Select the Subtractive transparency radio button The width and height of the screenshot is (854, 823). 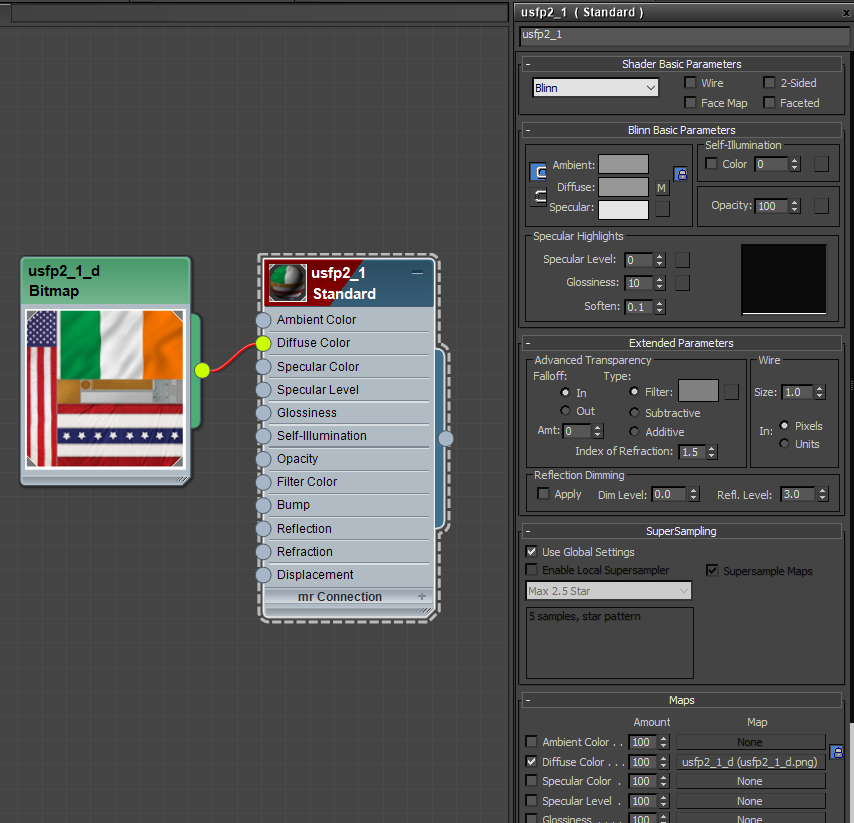(635, 412)
